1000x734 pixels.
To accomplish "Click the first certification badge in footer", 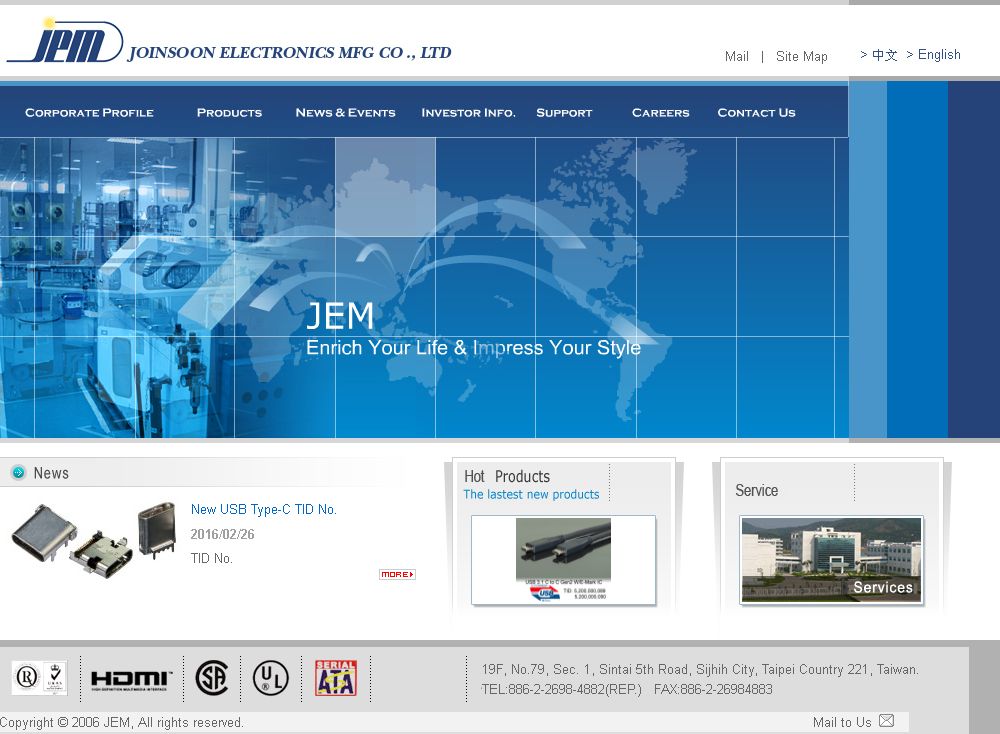I will click(x=39, y=678).
